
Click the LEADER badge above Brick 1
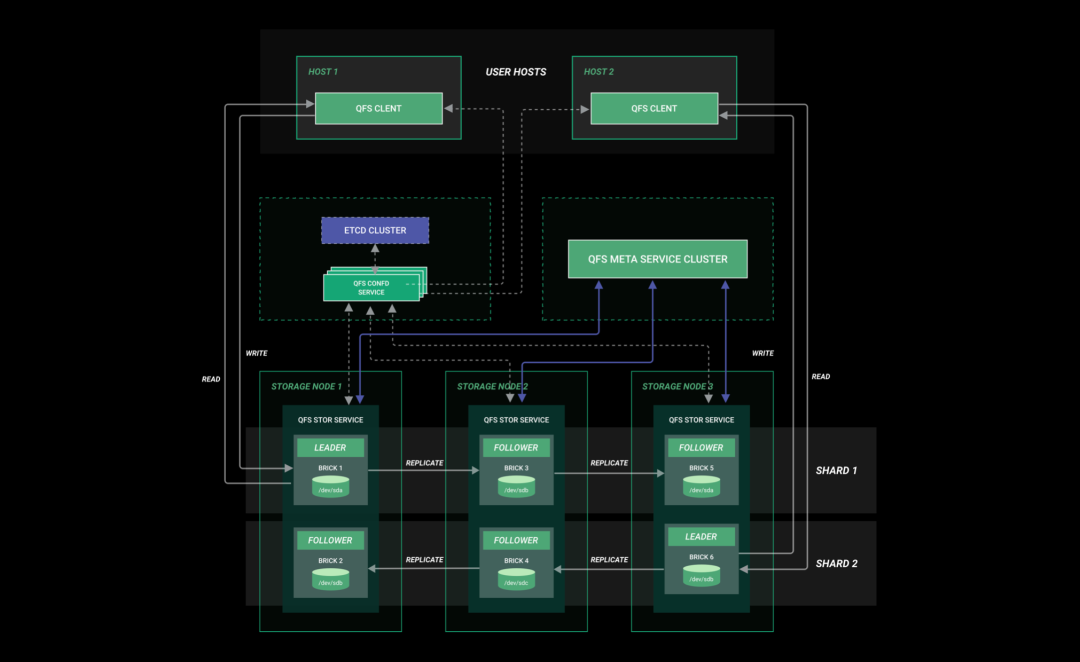tap(331, 448)
